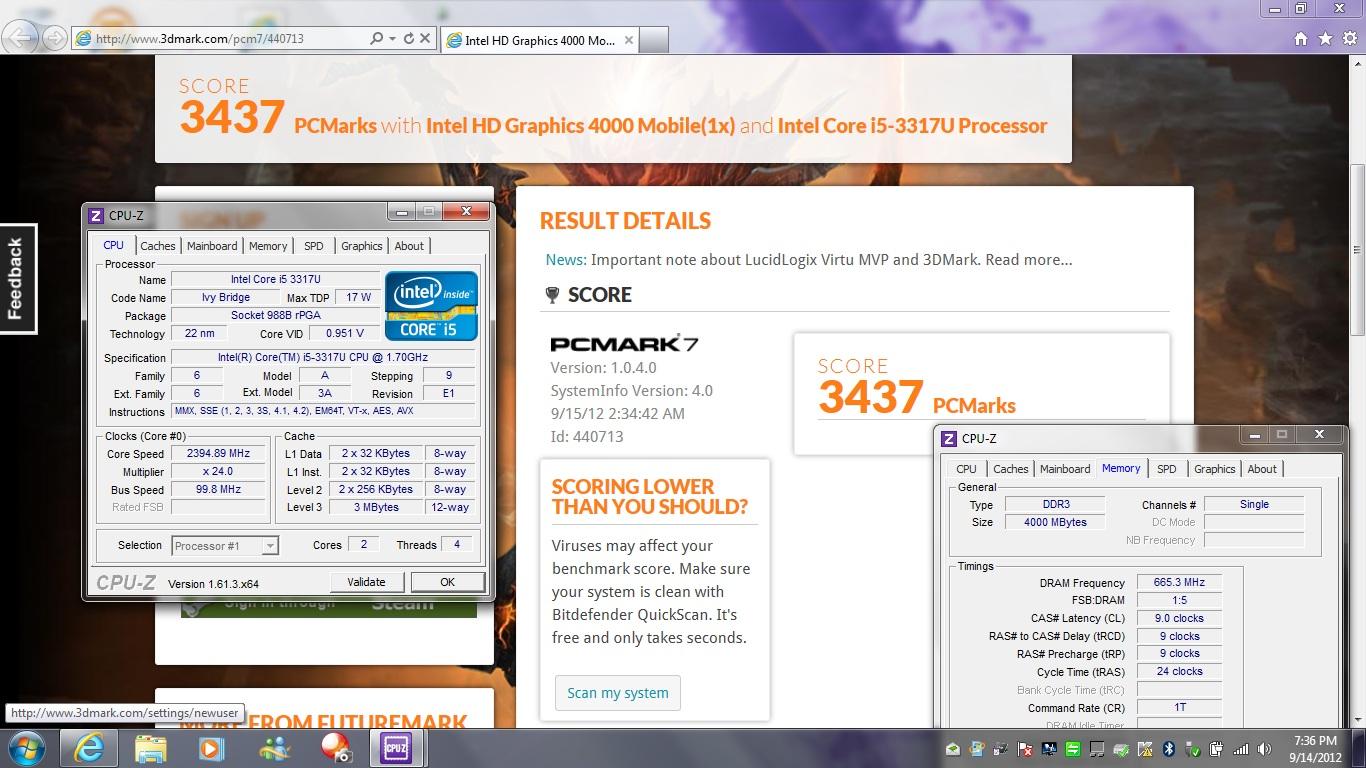1366x768 pixels.
Task: Click Validate button in CPU-Z
Action: click(366, 582)
